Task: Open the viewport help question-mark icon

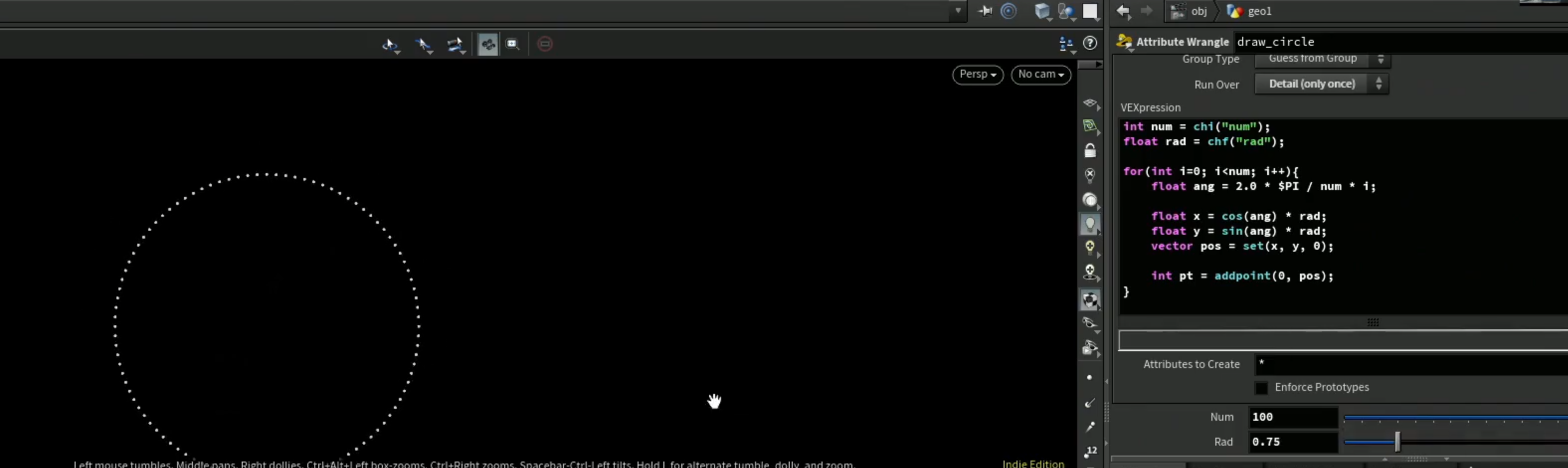Action: click(1090, 43)
